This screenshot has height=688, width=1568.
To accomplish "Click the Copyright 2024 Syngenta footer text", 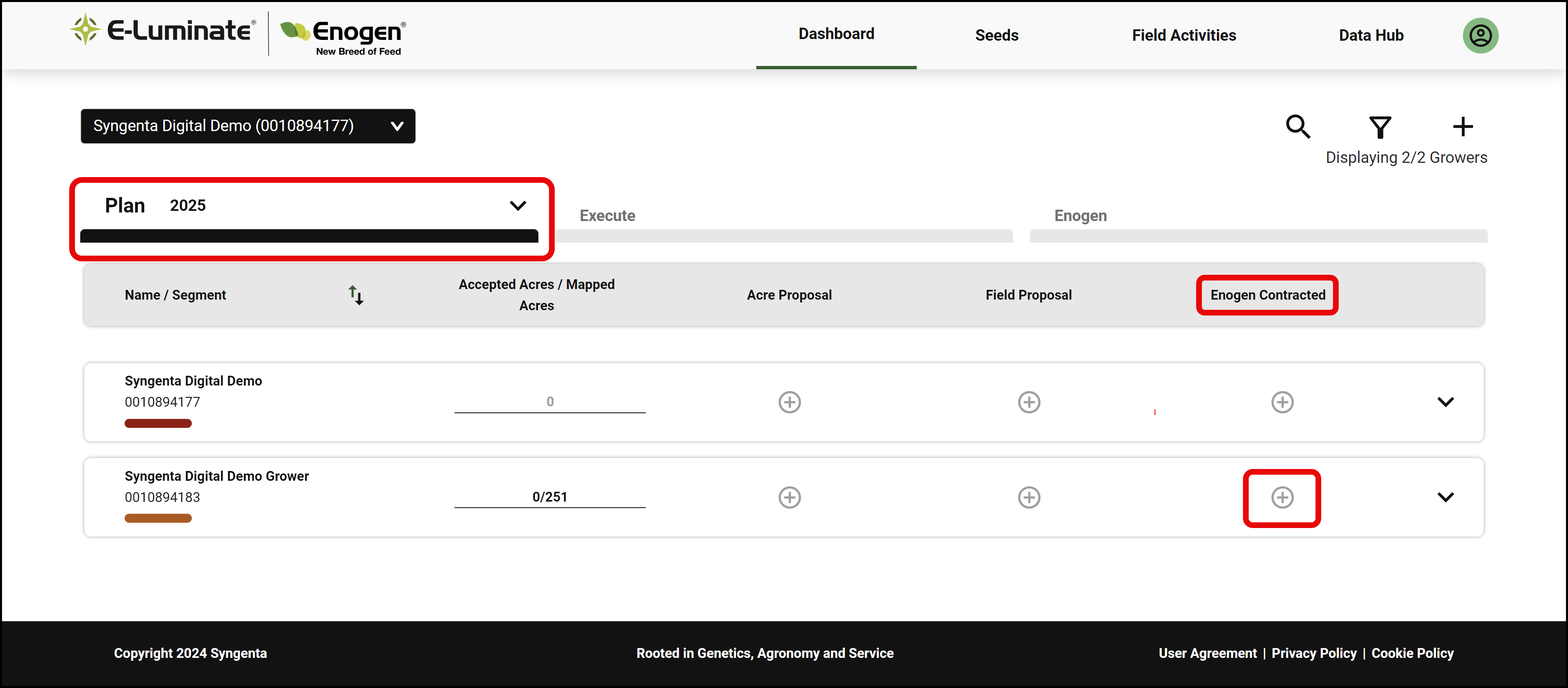I will pyautogui.click(x=190, y=653).
